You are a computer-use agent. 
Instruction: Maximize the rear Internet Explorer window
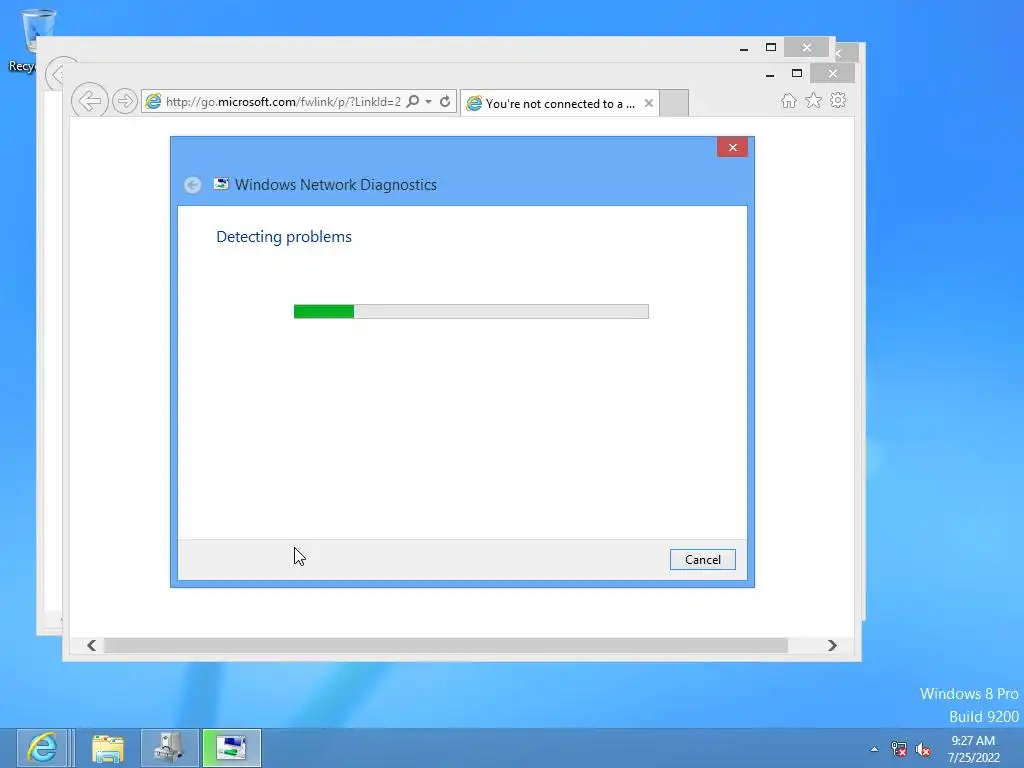point(771,47)
